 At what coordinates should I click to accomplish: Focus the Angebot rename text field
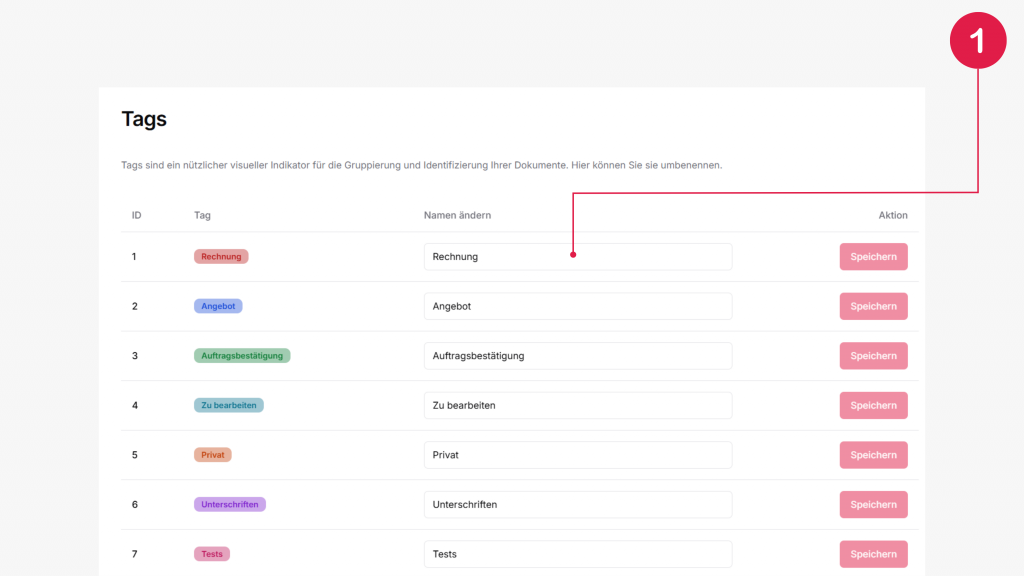tap(577, 306)
